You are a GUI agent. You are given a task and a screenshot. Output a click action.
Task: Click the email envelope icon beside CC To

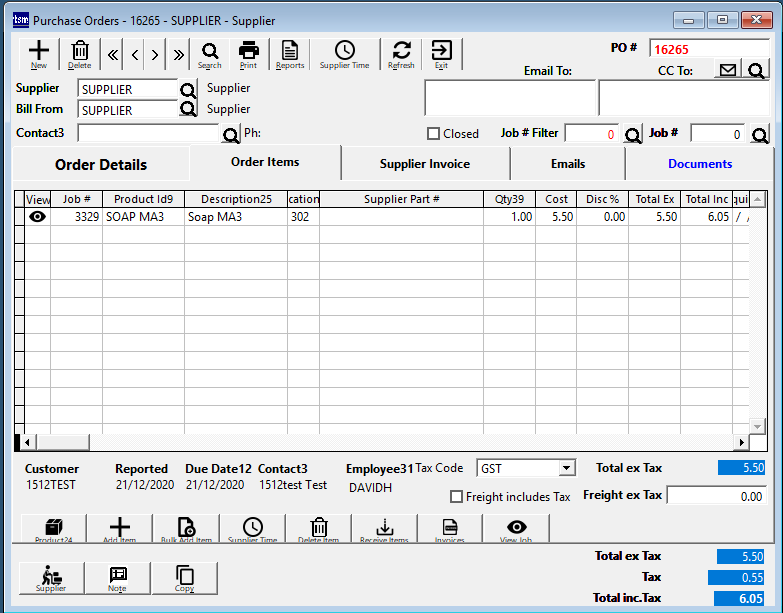click(x=728, y=70)
